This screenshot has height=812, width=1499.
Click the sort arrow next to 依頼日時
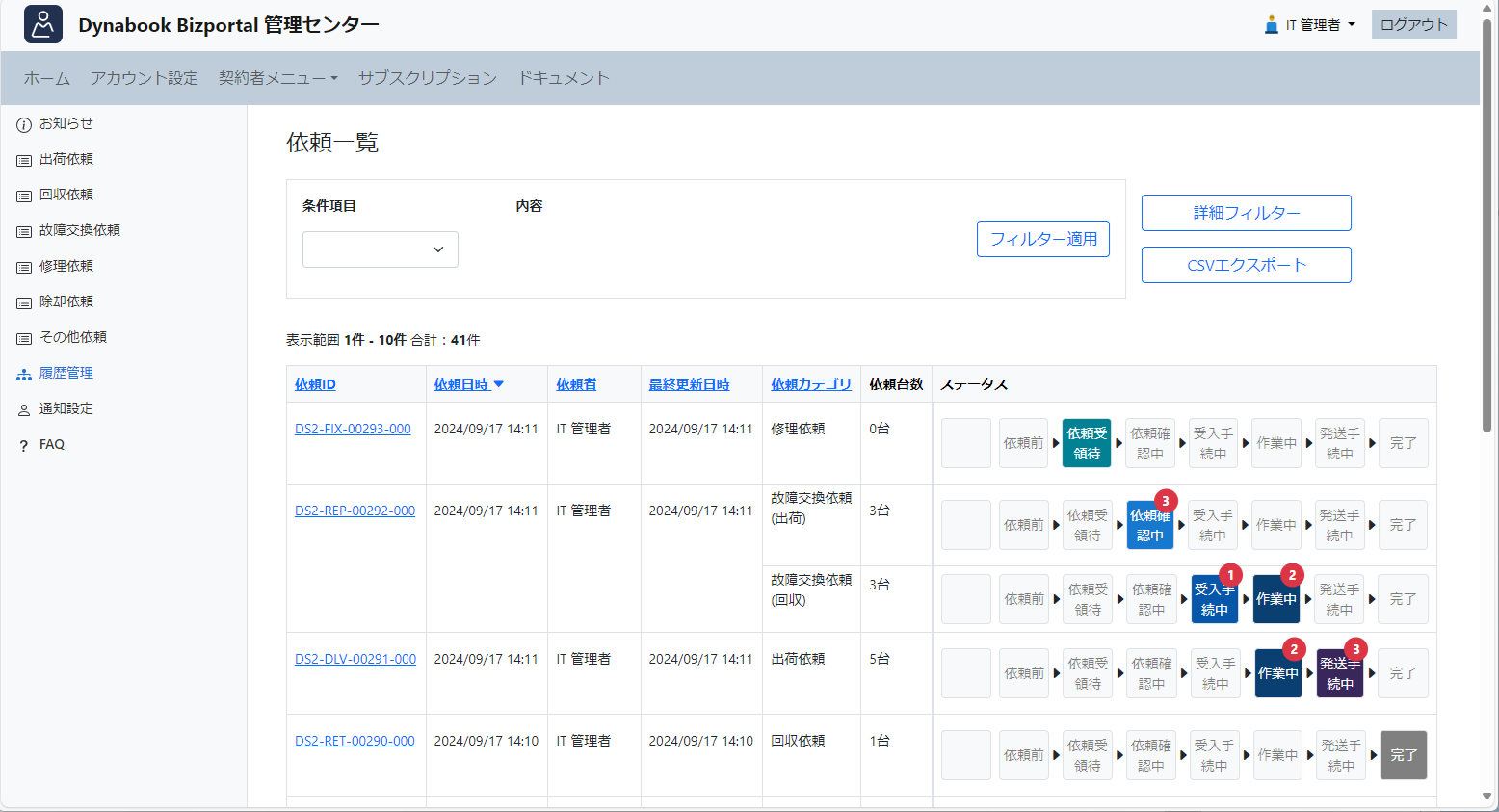point(499,384)
